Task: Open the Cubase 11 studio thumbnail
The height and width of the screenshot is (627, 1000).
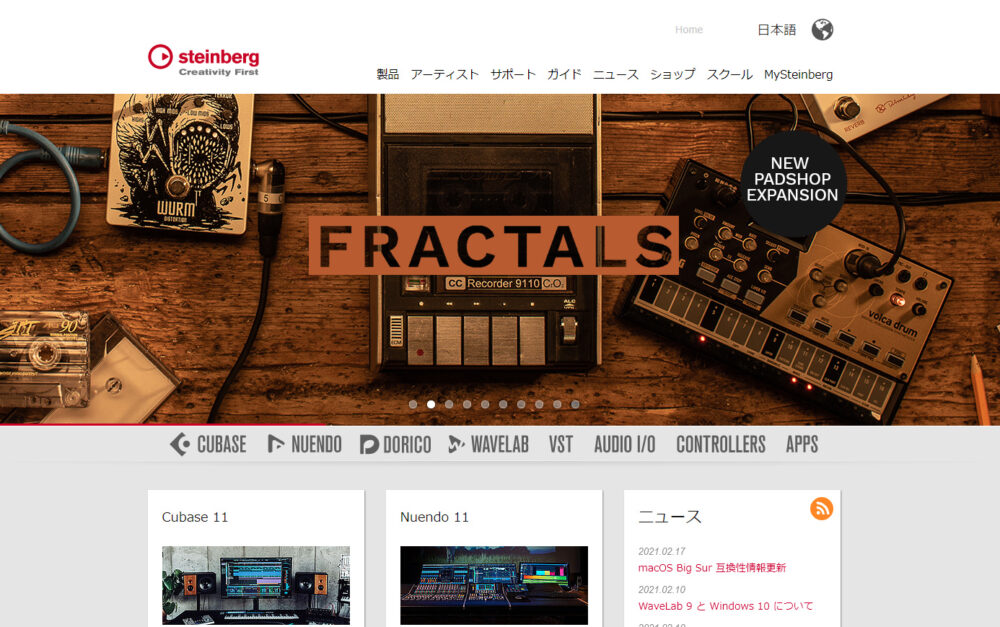Action: pos(256,585)
